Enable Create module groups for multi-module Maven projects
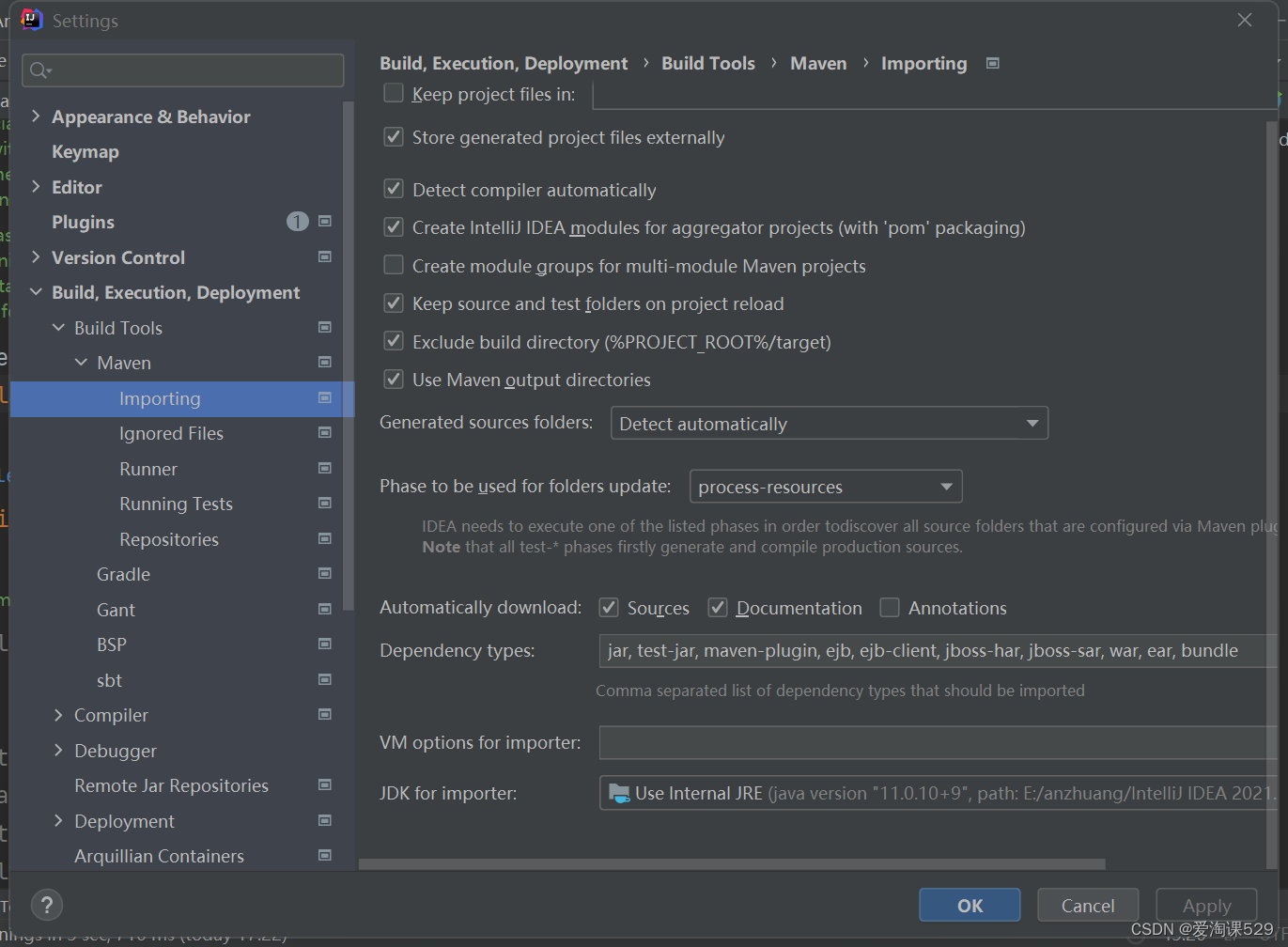Screen dimensions: 1288x947 tap(394, 265)
